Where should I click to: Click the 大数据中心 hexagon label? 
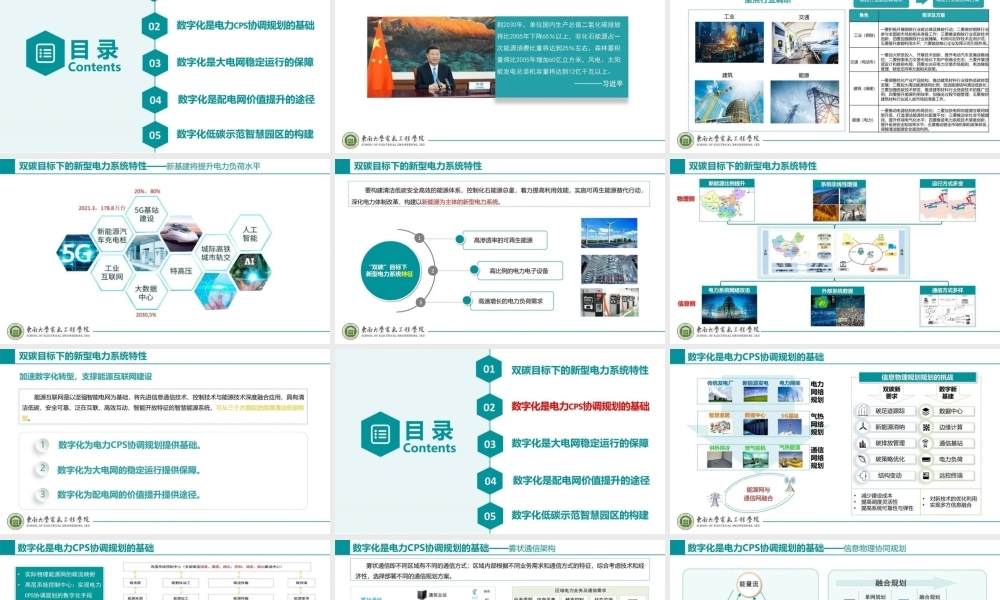tap(146, 293)
